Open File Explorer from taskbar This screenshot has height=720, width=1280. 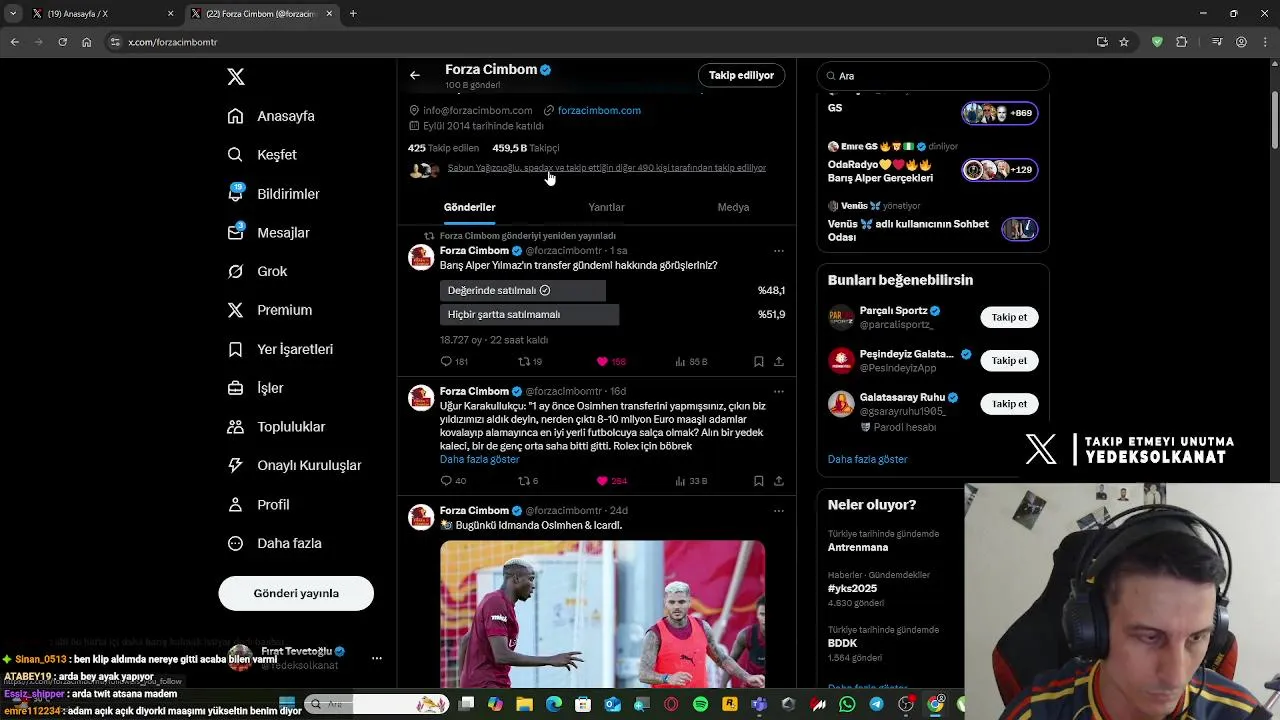(x=524, y=705)
